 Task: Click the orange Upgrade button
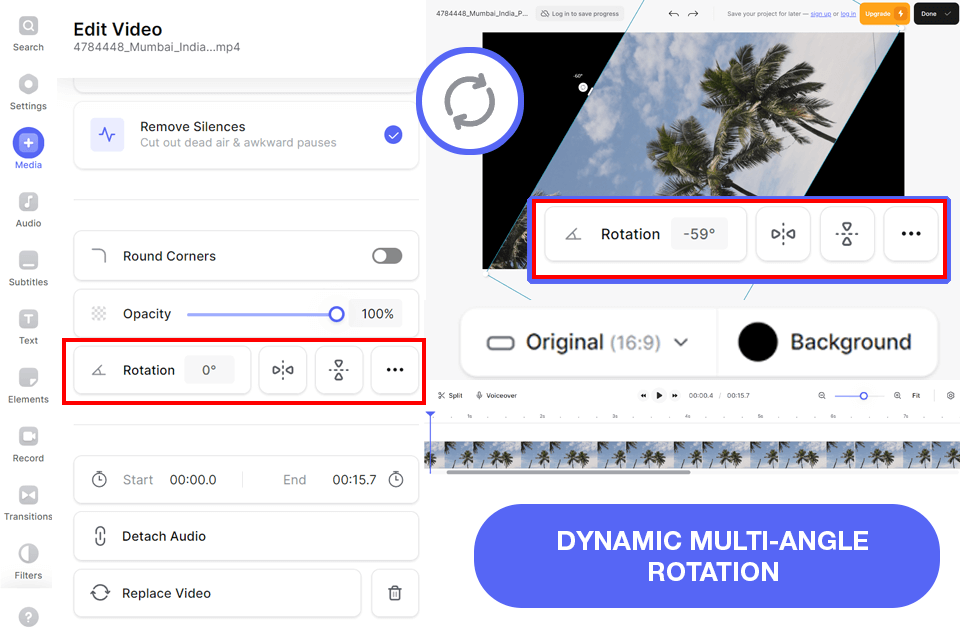(884, 13)
